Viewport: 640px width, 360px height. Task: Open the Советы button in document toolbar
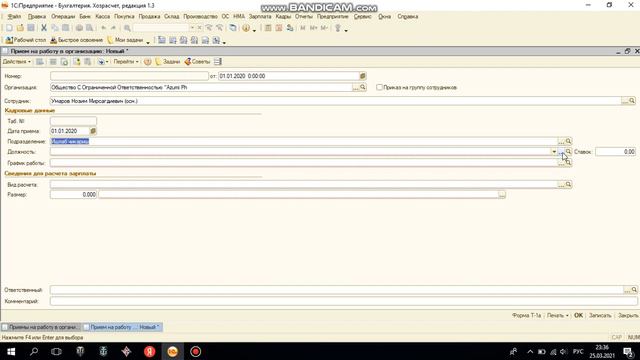197,62
